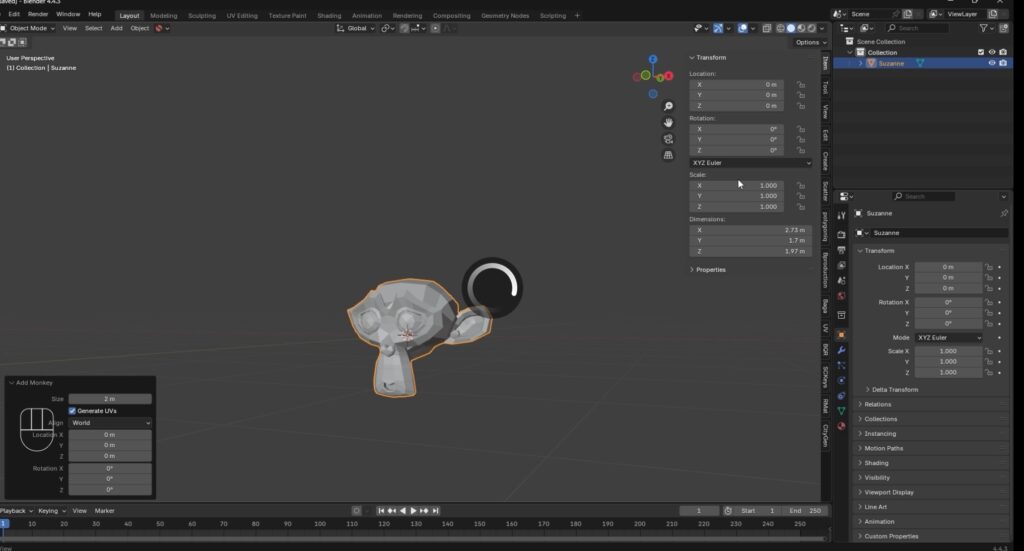Open Geometry Nodes workspace tab
This screenshot has height=551, width=1024.
point(505,16)
